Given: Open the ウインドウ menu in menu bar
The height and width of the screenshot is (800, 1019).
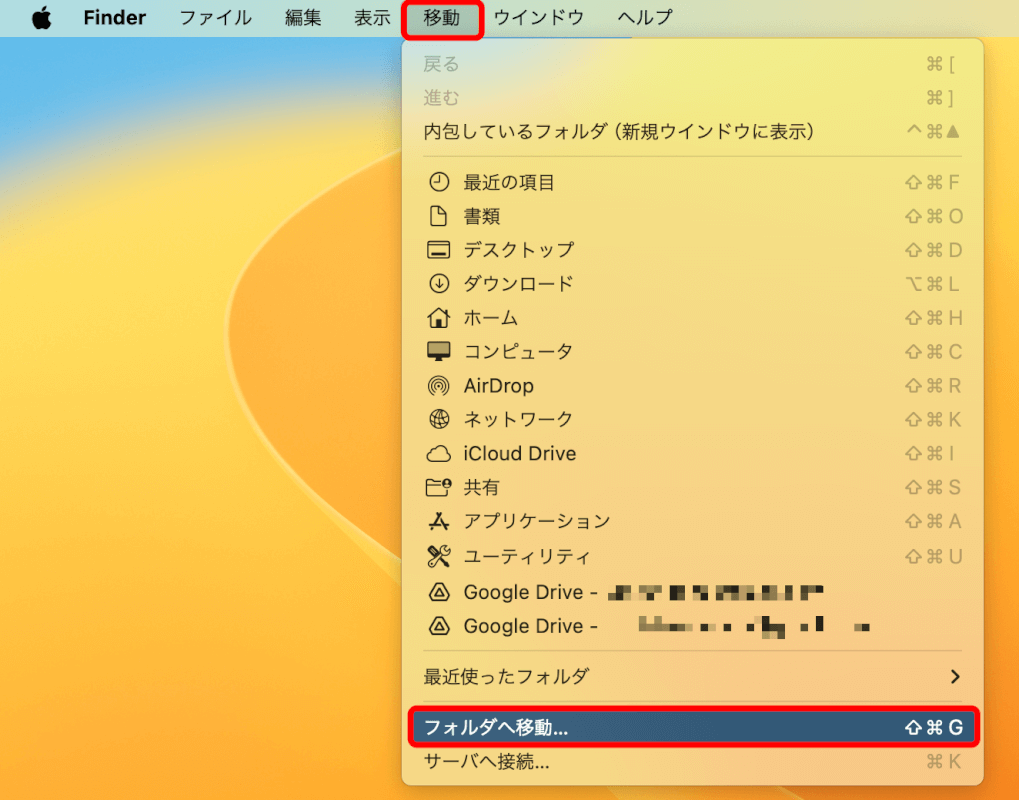Looking at the screenshot, I should click(539, 18).
